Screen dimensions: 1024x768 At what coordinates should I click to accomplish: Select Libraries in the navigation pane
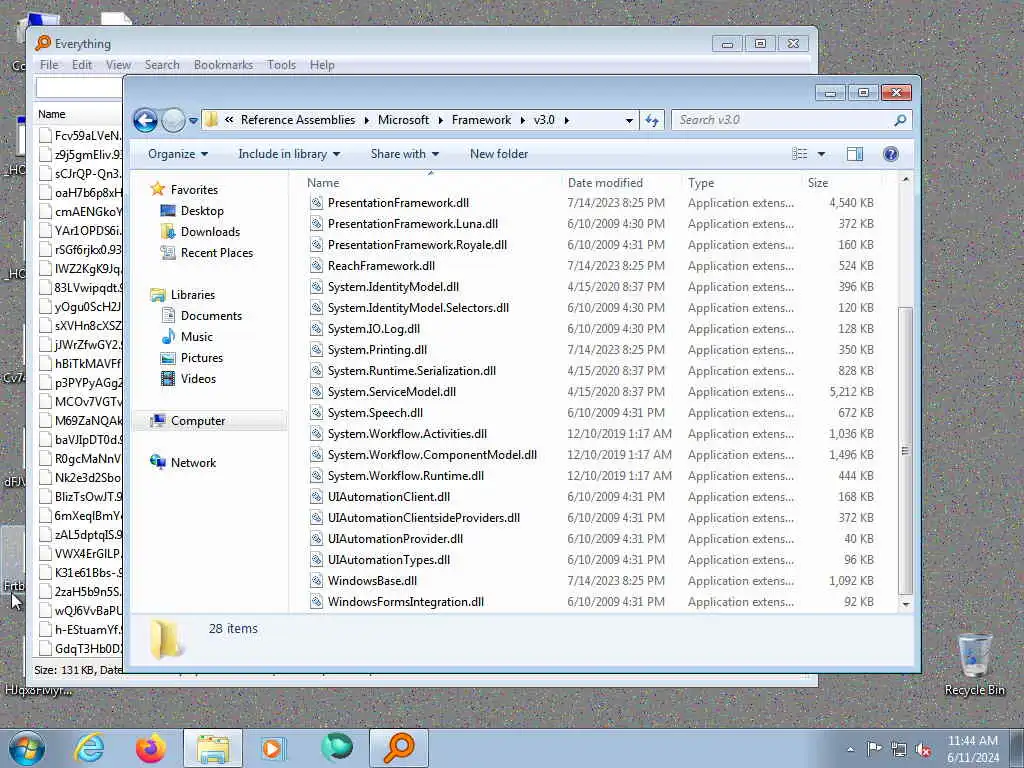pos(193,295)
